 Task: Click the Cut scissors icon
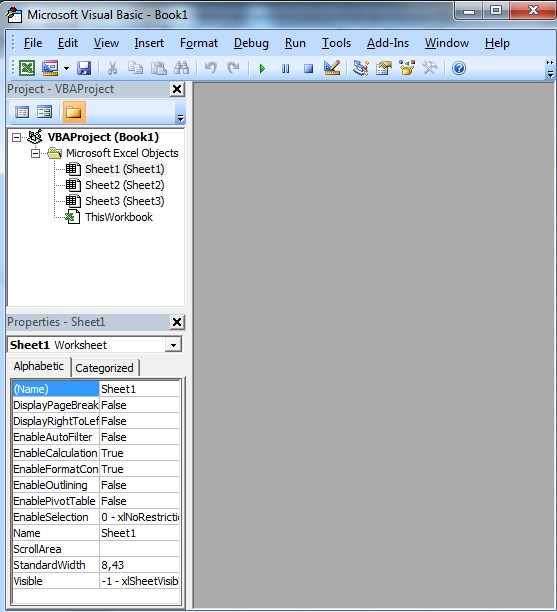click(112, 68)
